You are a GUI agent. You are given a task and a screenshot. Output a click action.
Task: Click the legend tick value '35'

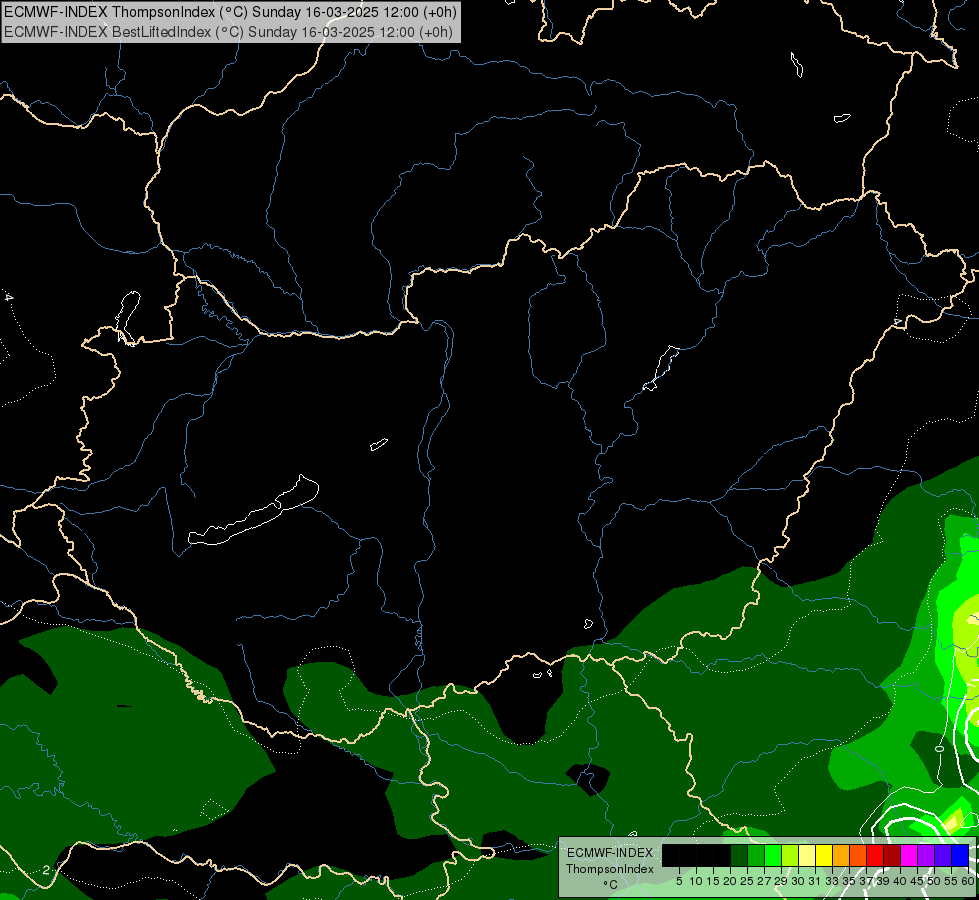point(849,881)
